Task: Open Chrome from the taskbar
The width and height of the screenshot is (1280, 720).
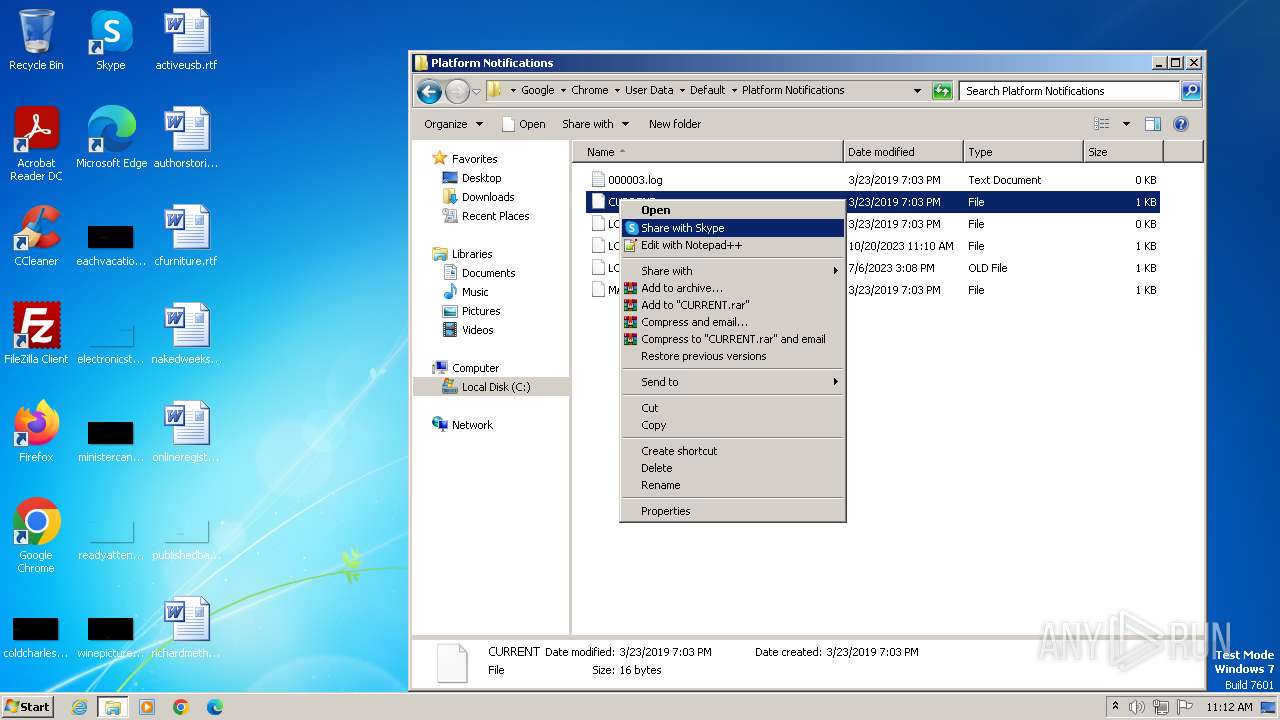Action: [181, 707]
